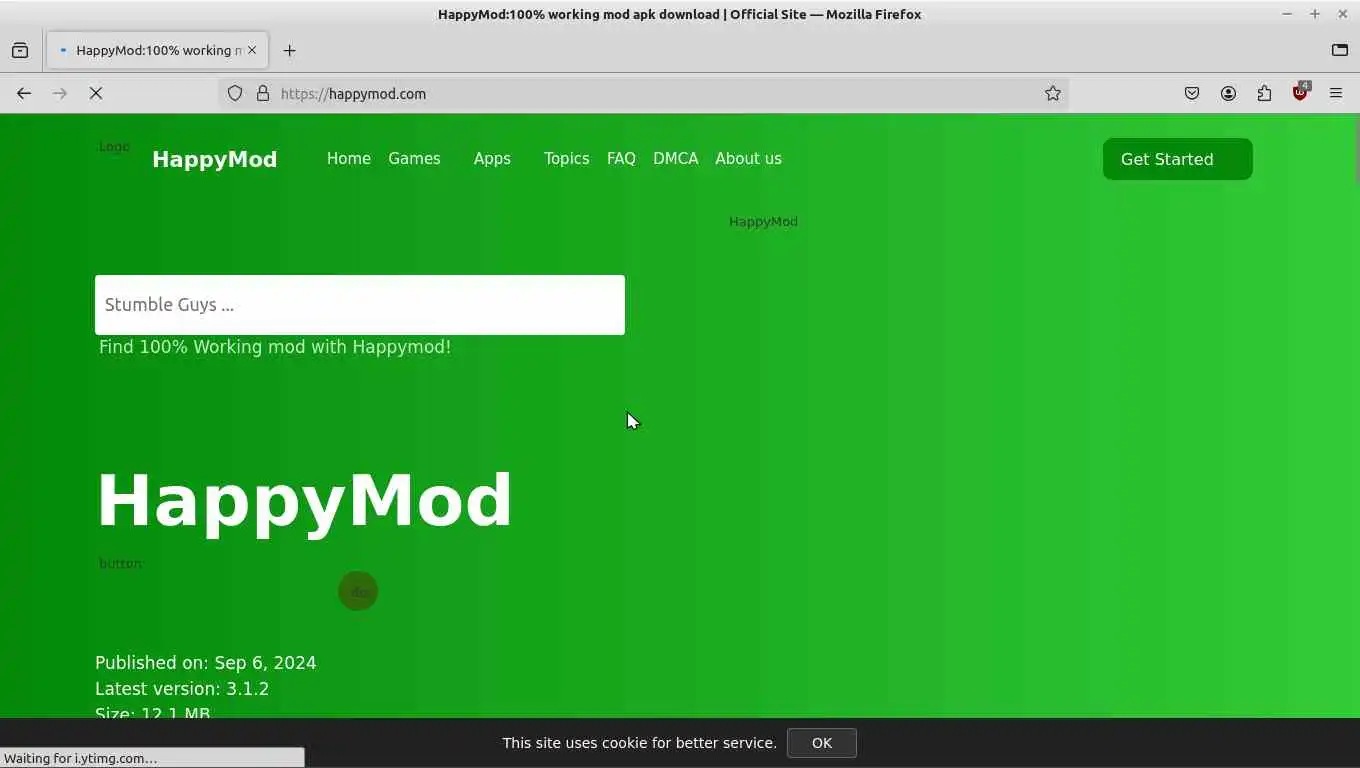Minimize the Firefox window
The width and height of the screenshot is (1360, 768).
click(x=1287, y=14)
